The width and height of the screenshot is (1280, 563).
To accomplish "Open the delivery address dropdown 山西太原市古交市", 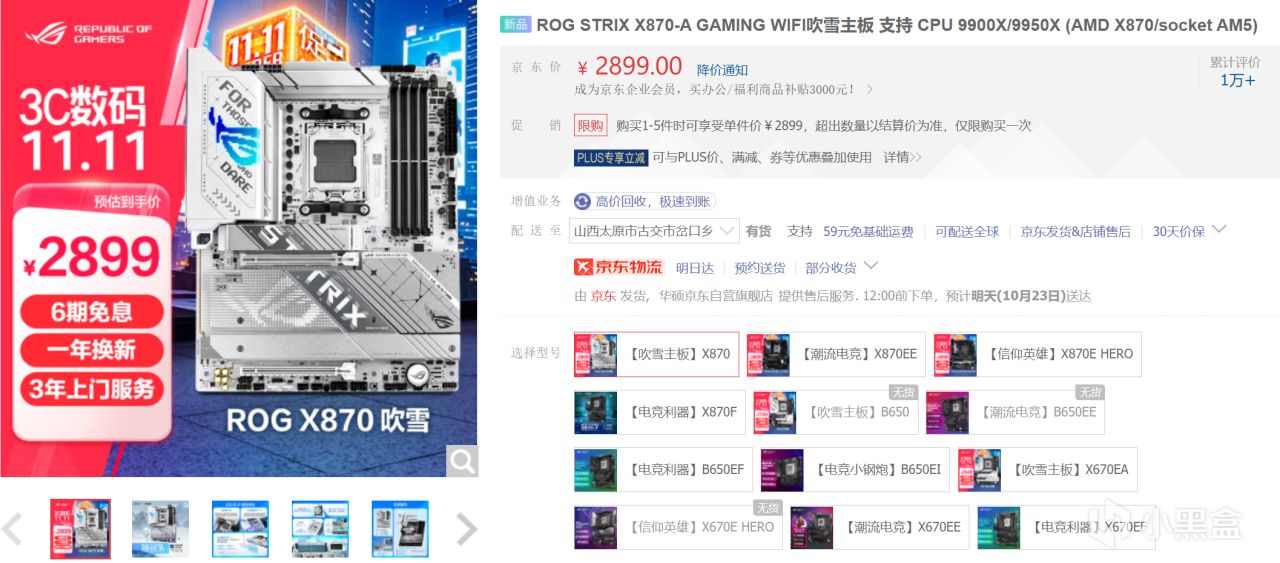I will pyautogui.click(x=654, y=231).
